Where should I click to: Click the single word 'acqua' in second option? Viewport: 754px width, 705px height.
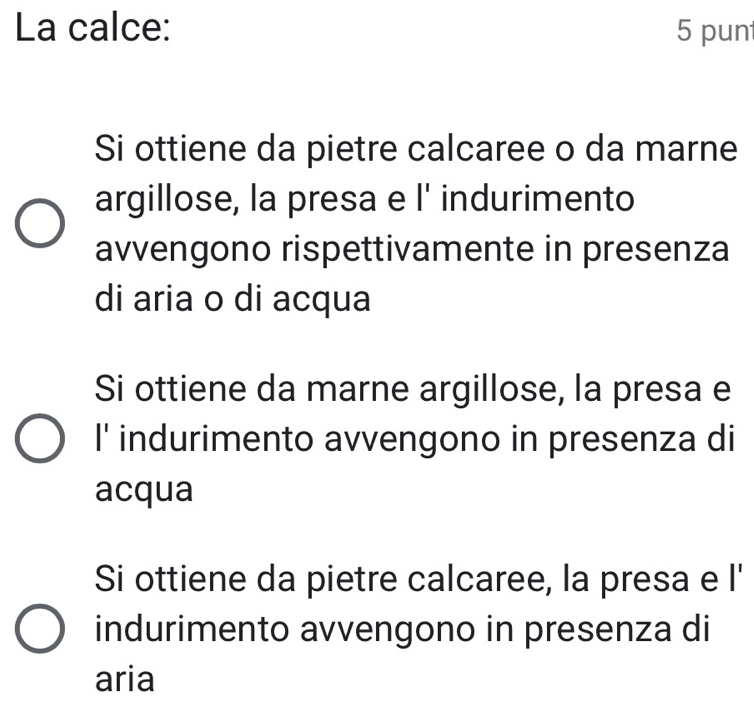pos(144,489)
